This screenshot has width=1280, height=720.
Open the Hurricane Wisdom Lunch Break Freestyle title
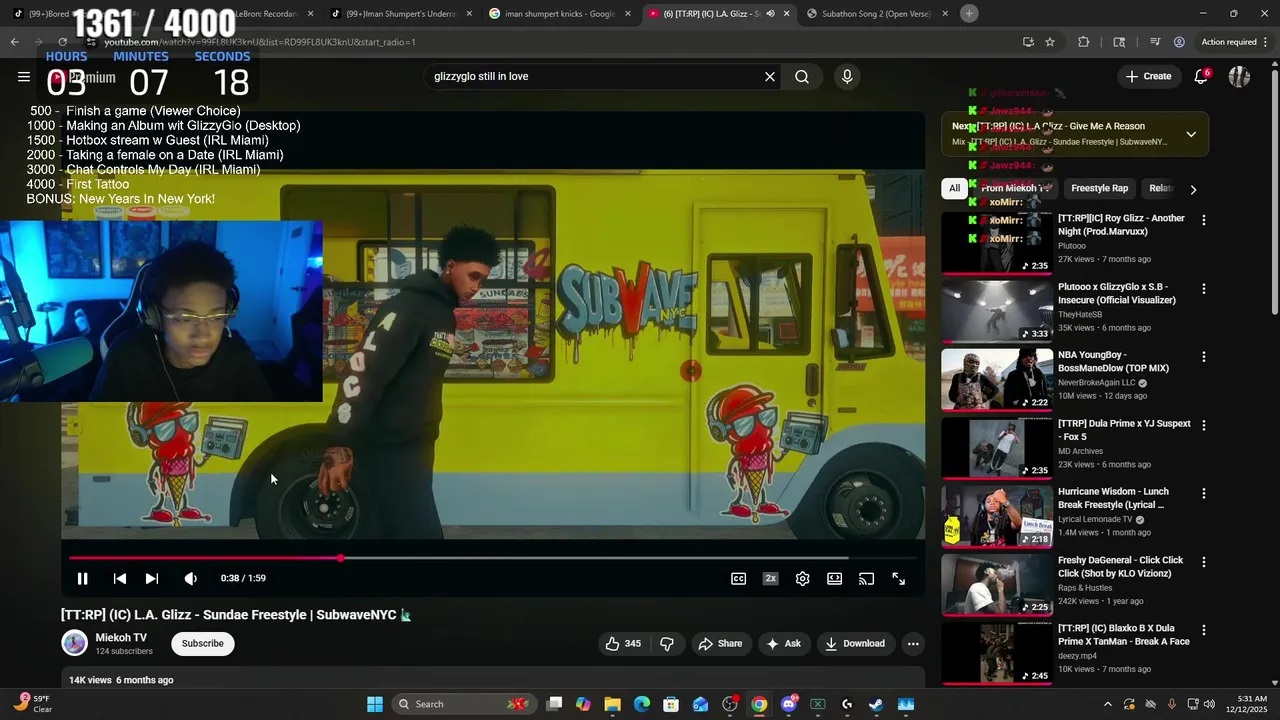(1113, 498)
